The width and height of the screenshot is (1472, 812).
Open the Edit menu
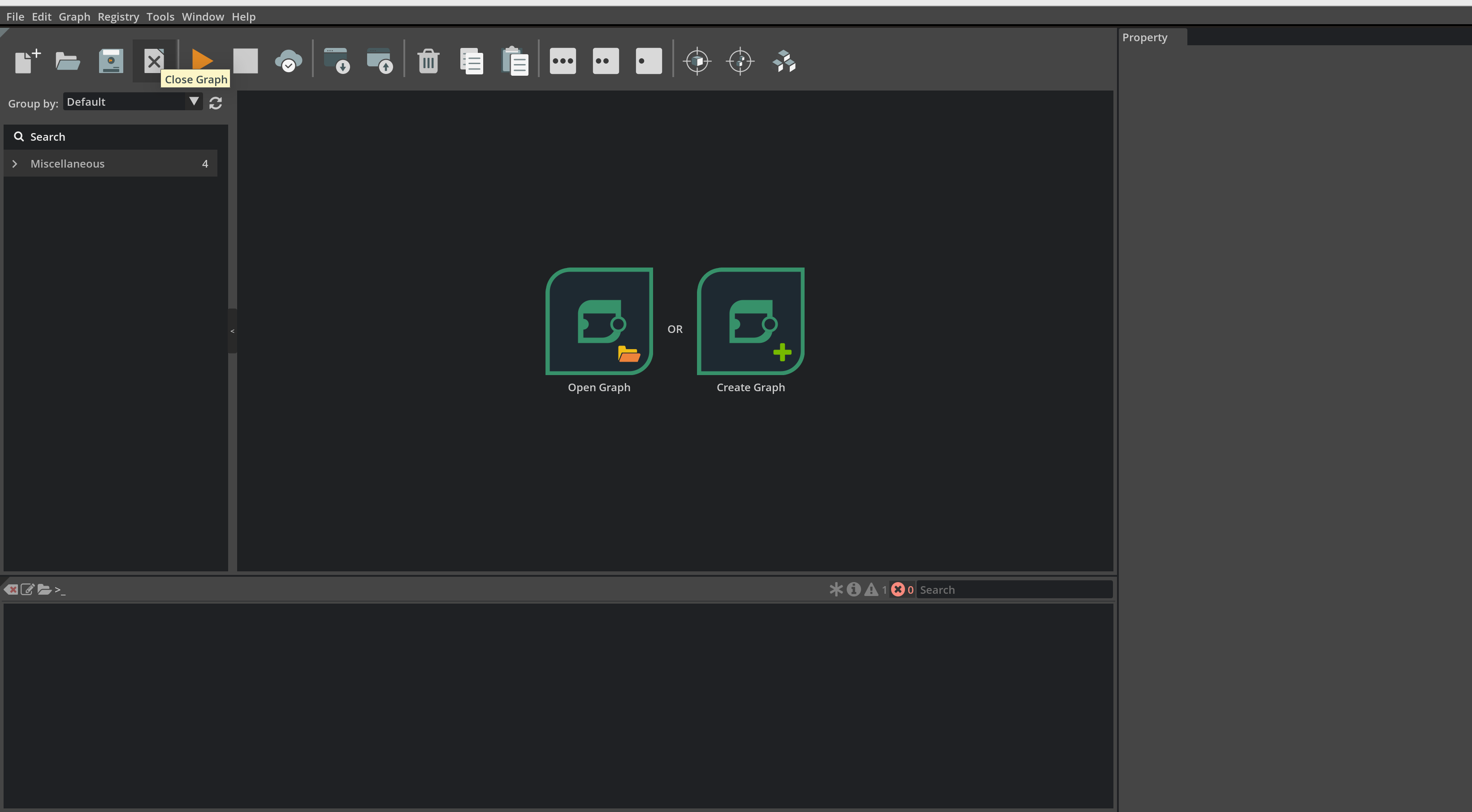(x=41, y=17)
